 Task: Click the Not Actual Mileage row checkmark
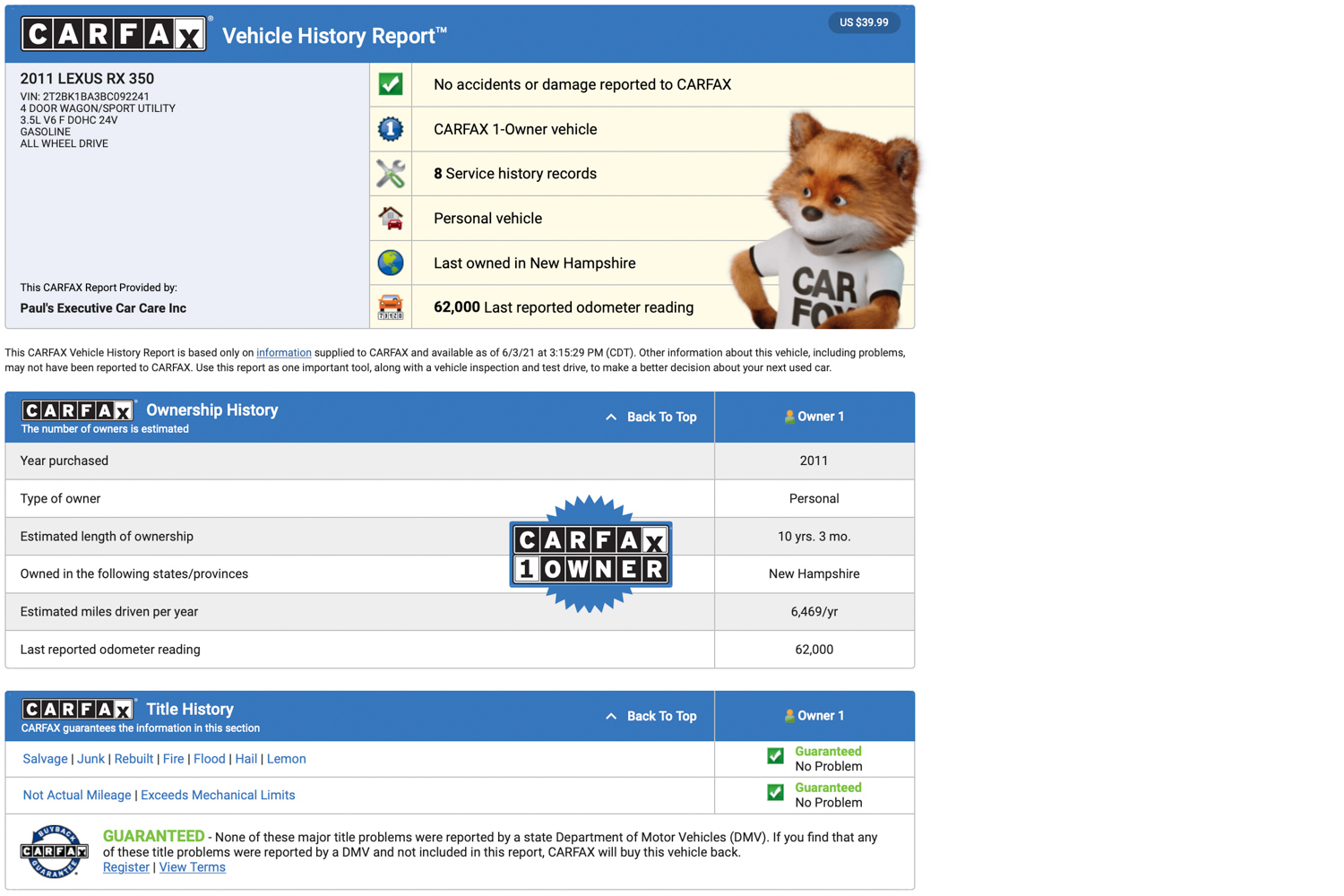tap(776, 793)
